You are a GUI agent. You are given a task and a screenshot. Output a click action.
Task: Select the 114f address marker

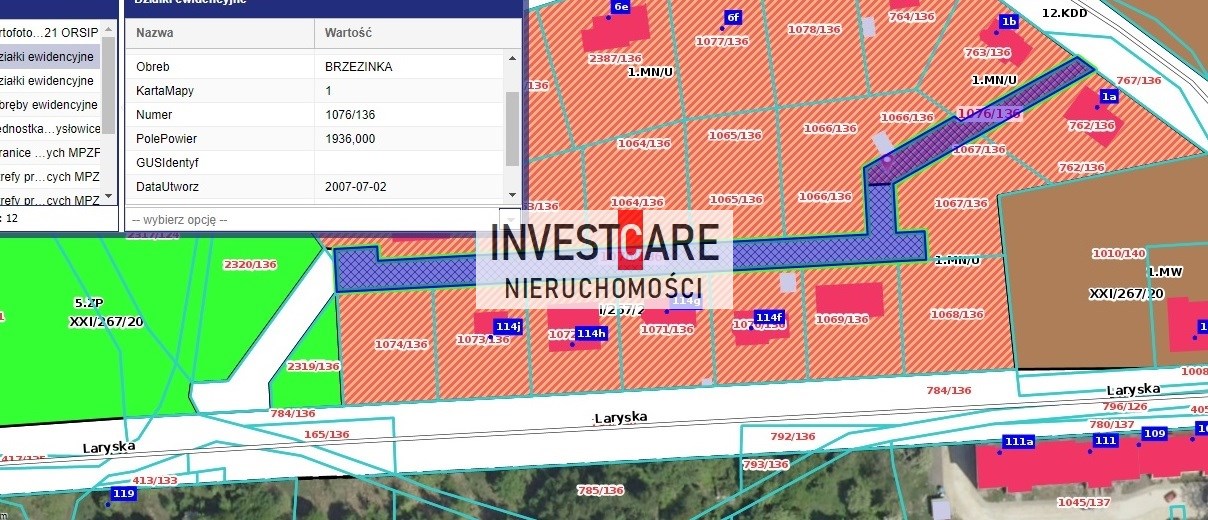pyautogui.click(x=769, y=317)
